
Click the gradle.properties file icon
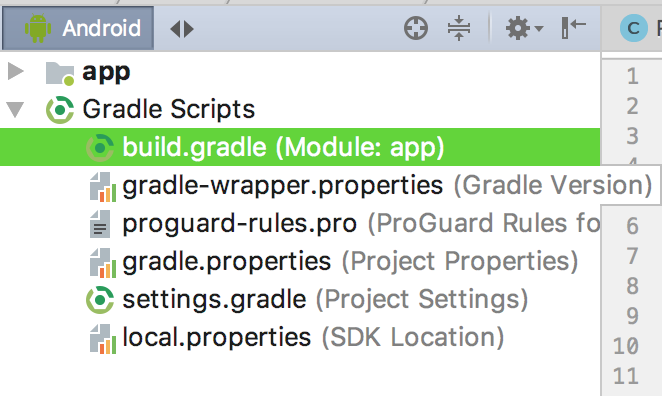(x=103, y=263)
